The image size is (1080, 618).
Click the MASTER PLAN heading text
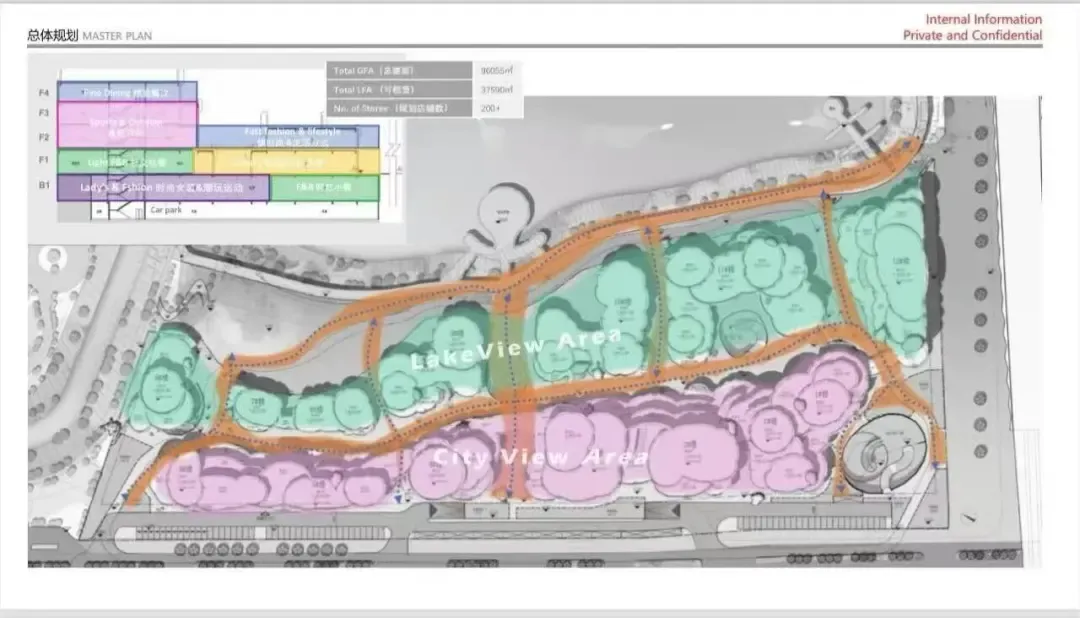(117, 36)
